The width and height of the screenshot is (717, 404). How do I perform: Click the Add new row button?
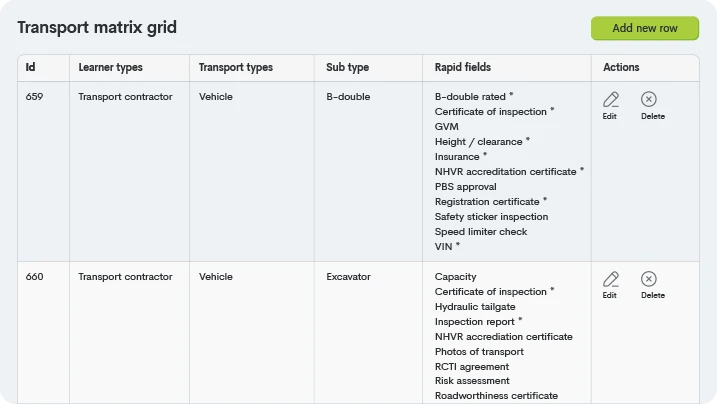pos(645,28)
